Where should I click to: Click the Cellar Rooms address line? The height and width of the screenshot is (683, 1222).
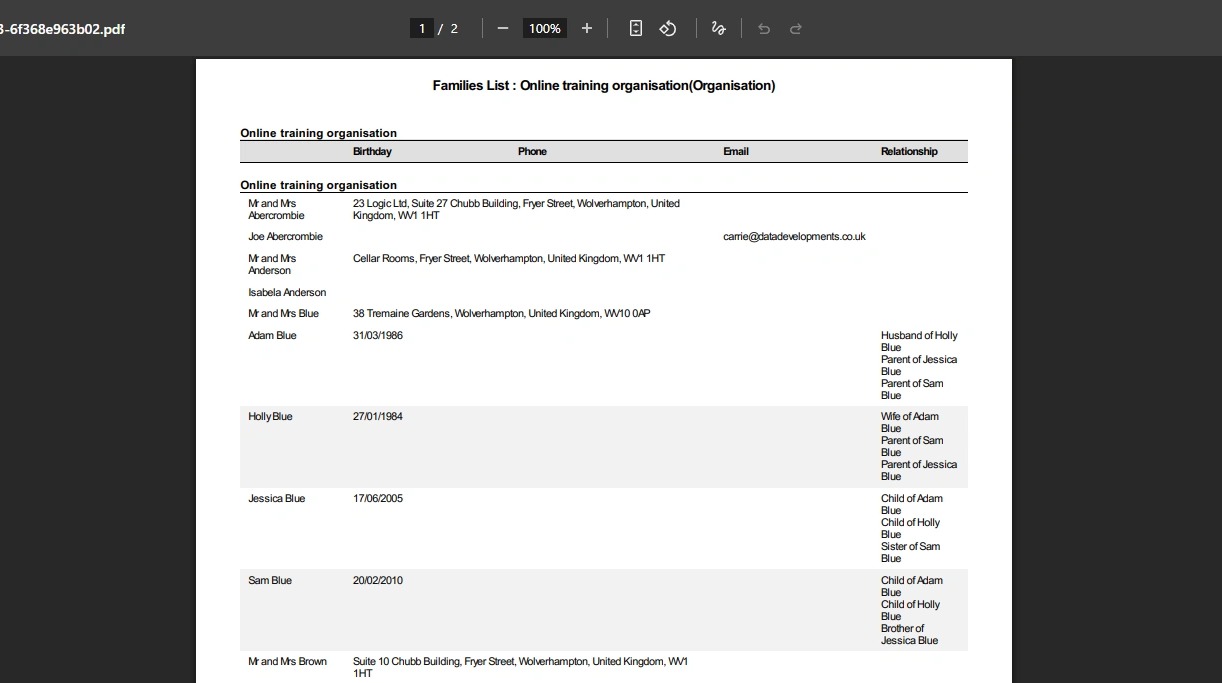point(509,258)
